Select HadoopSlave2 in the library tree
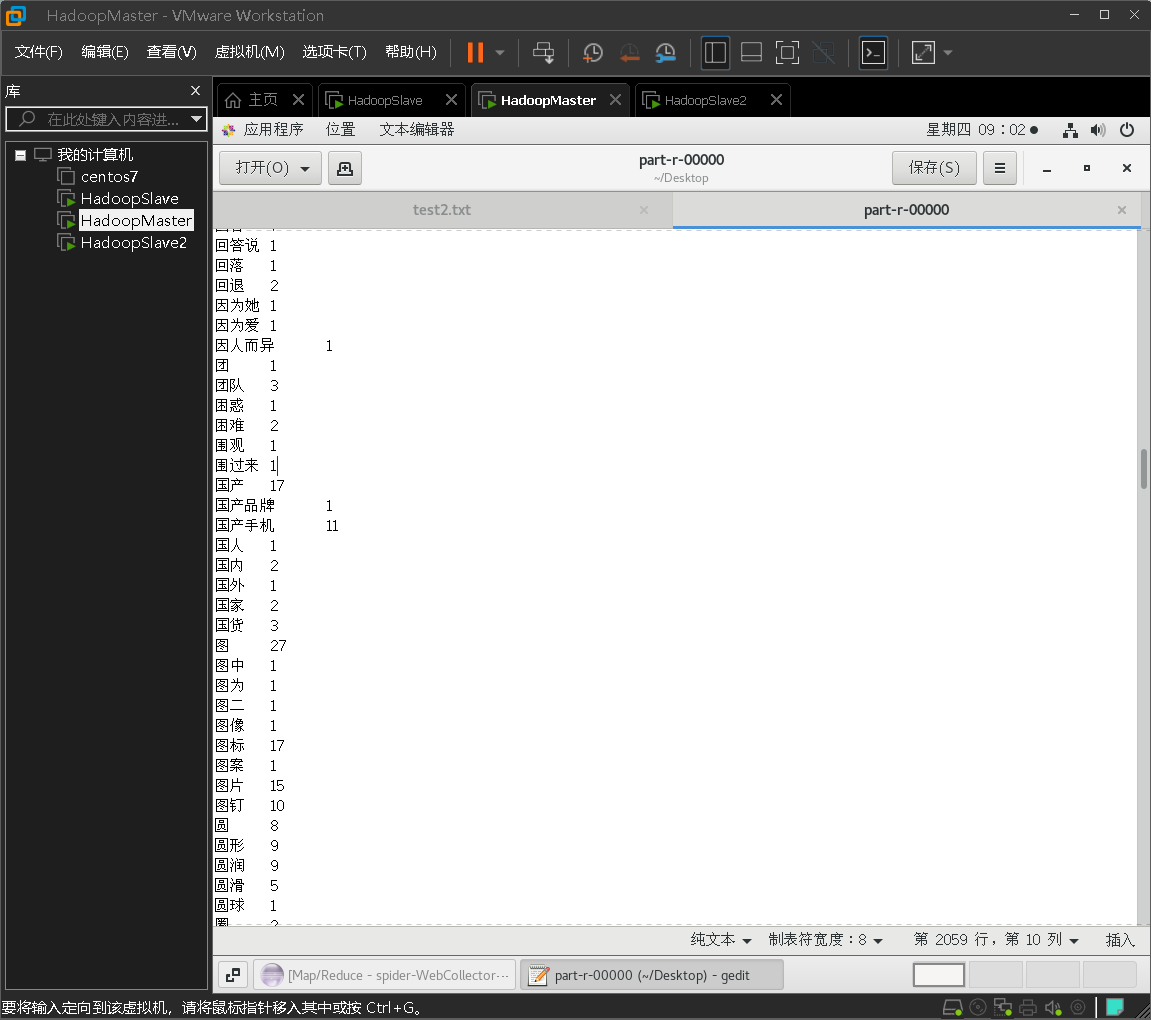This screenshot has height=1020, width=1151. pos(134,243)
